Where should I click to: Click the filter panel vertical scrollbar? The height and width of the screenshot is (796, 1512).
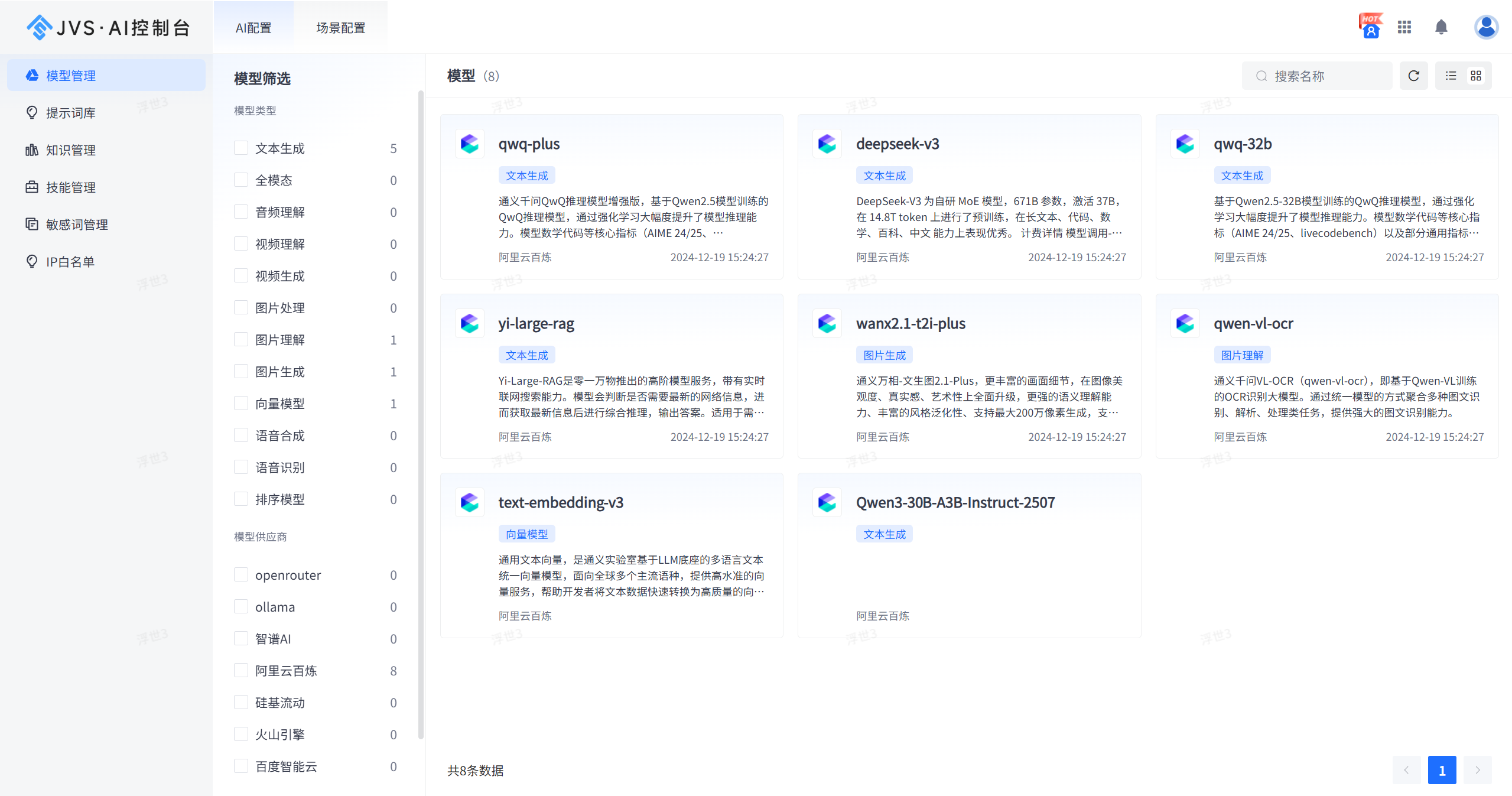pyautogui.click(x=421, y=414)
